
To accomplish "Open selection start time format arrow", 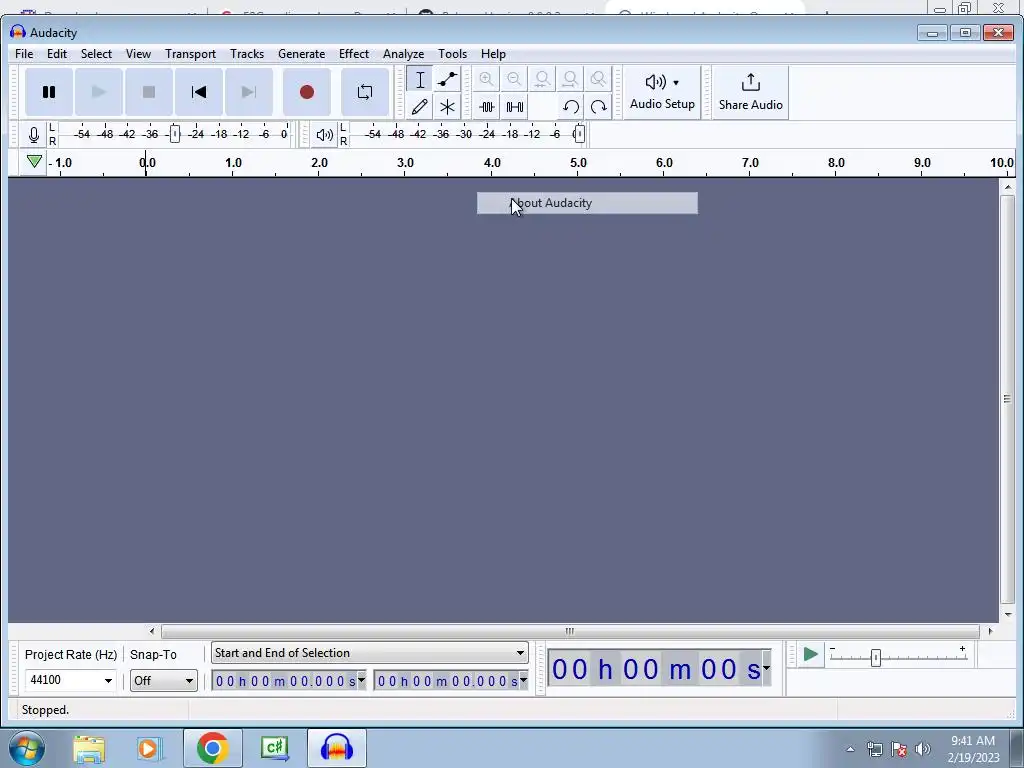I will (x=362, y=680).
